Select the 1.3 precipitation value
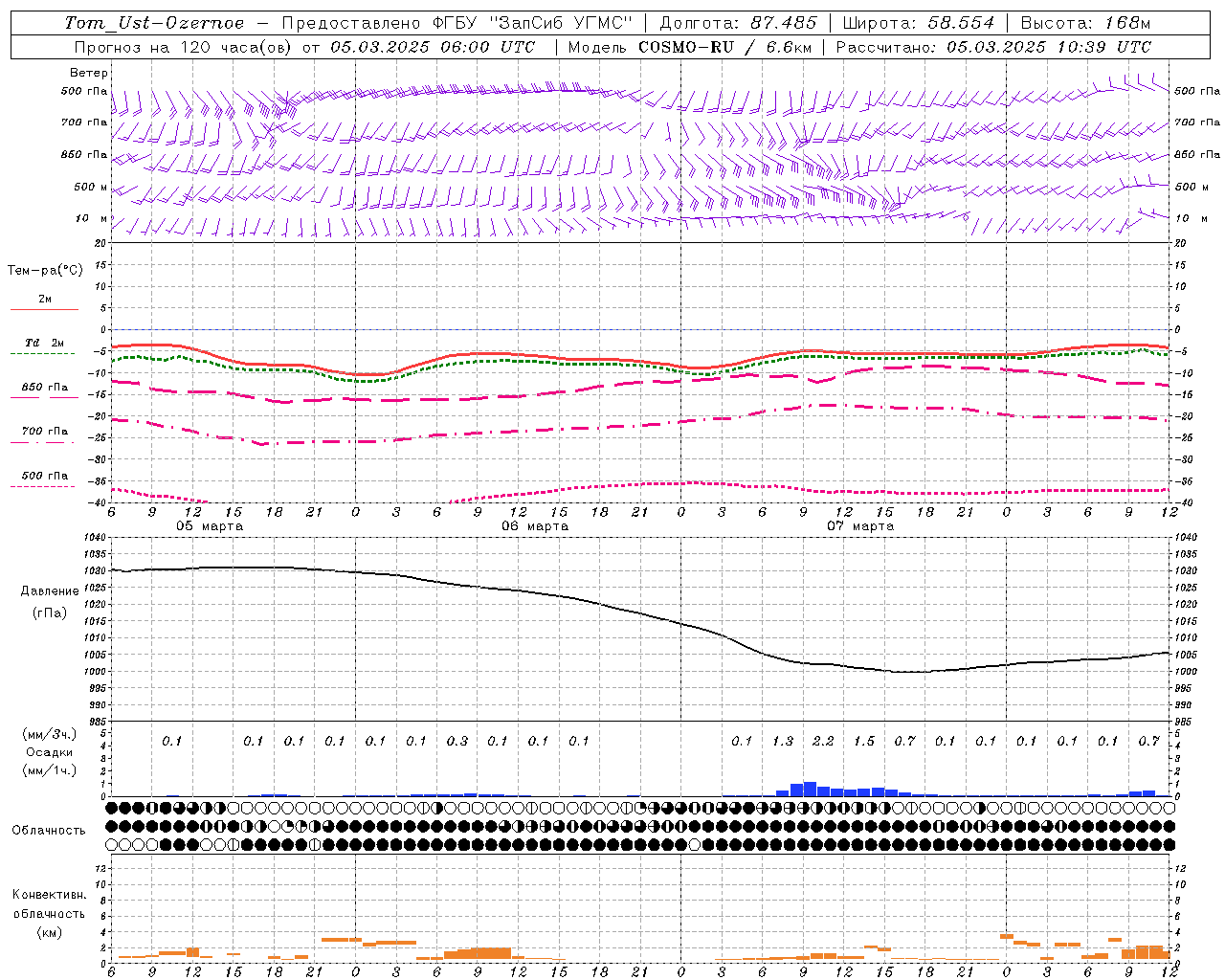Image resolution: width=1225 pixels, height=980 pixels. tap(783, 742)
